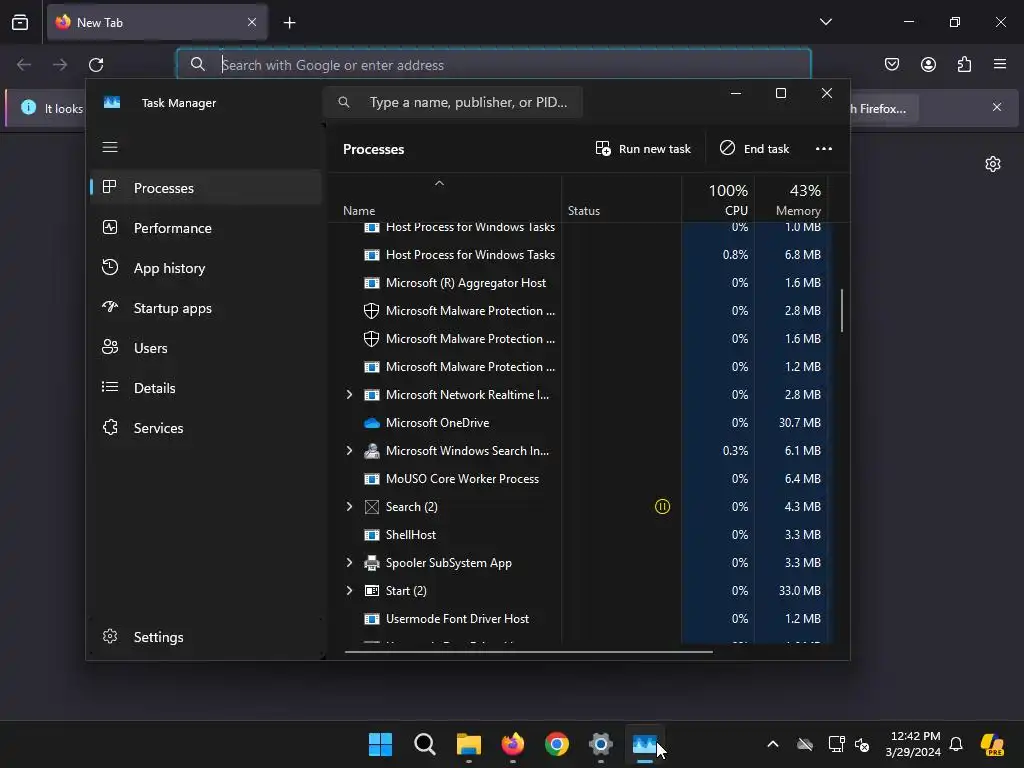Open the Performance page in Task Manager
Screen dimensions: 1024x768
coord(206,228)
